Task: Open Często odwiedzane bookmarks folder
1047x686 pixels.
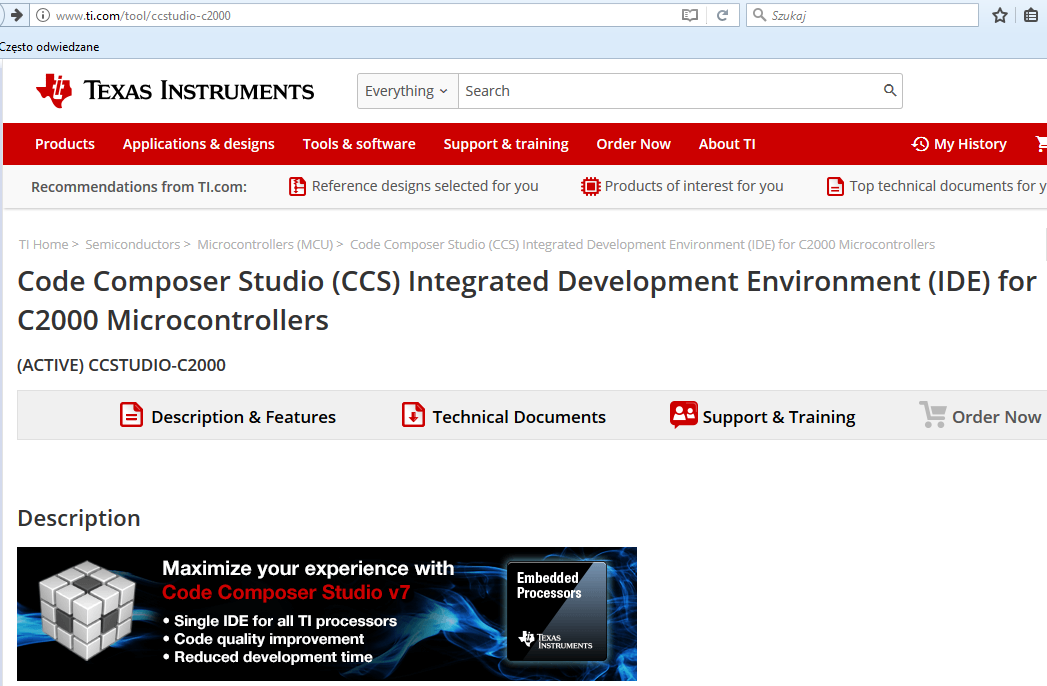Action: tap(49, 47)
